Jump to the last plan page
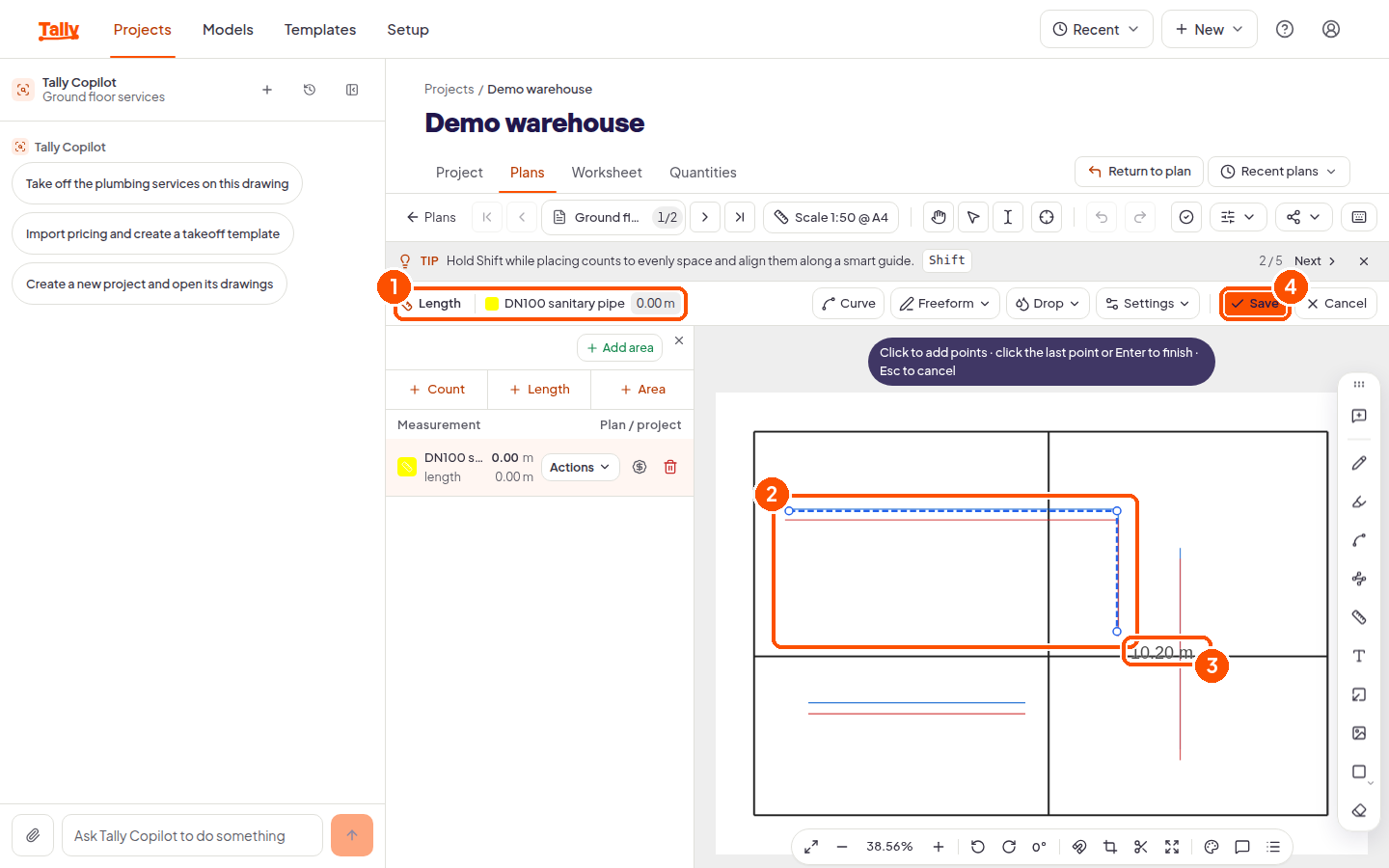 tap(740, 217)
